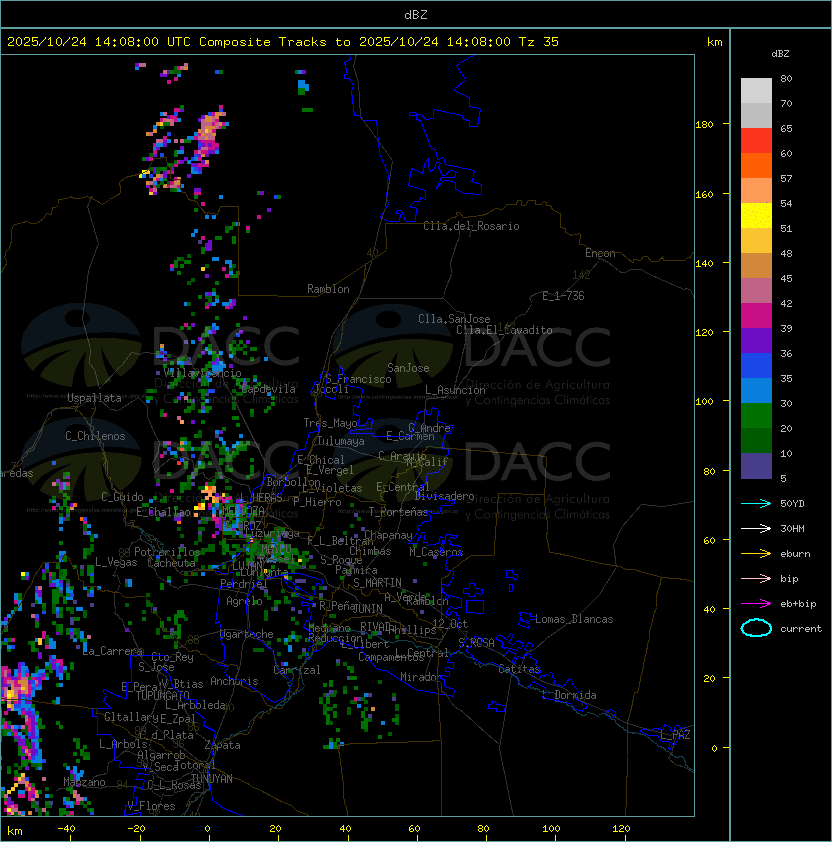The width and height of the screenshot is (832, 842).
Task: Click the 180 km axis tick label
Action: point(704,125)
